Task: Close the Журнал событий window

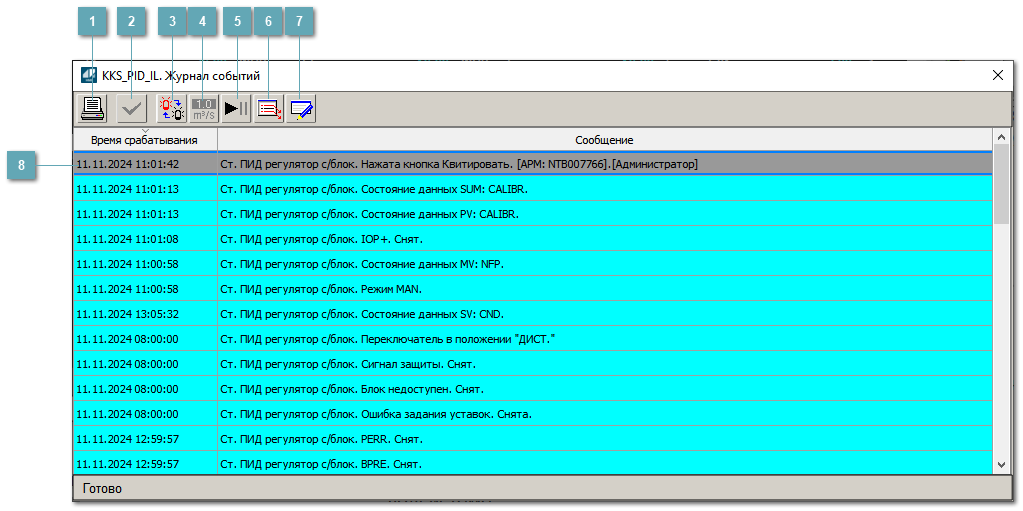Action: point(997,75)
